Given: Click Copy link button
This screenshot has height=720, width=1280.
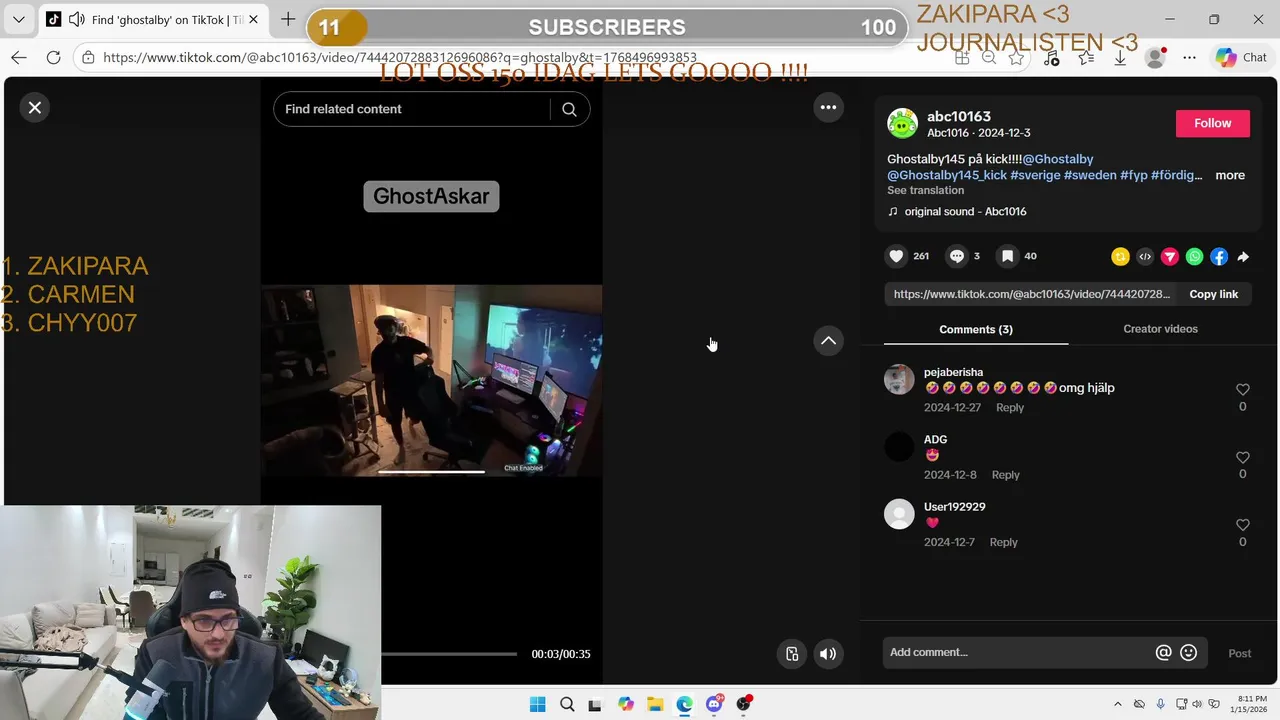Looking at the screenshot, I should click(x=1214, y=294).
